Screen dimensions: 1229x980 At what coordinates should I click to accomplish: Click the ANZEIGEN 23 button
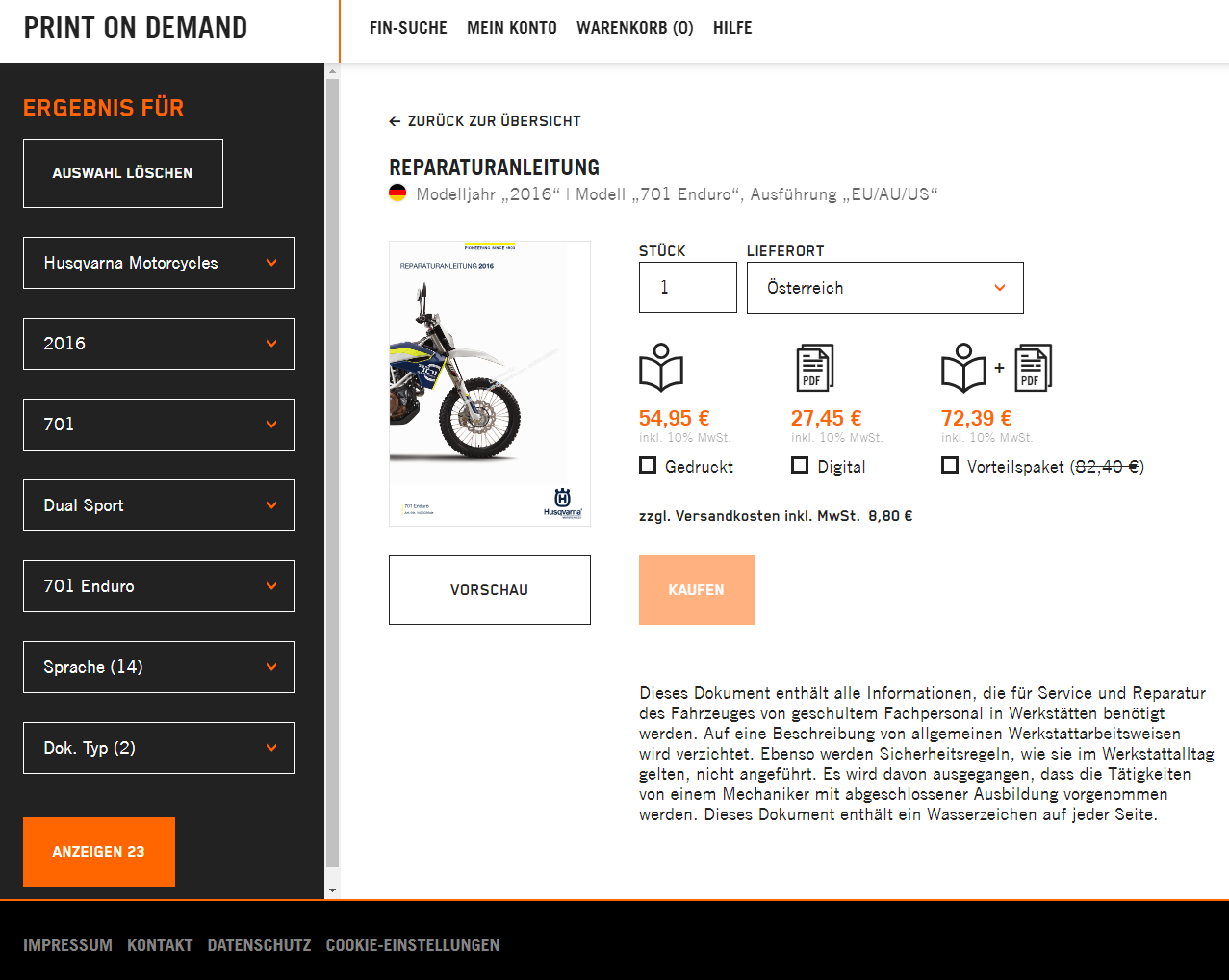99,852
